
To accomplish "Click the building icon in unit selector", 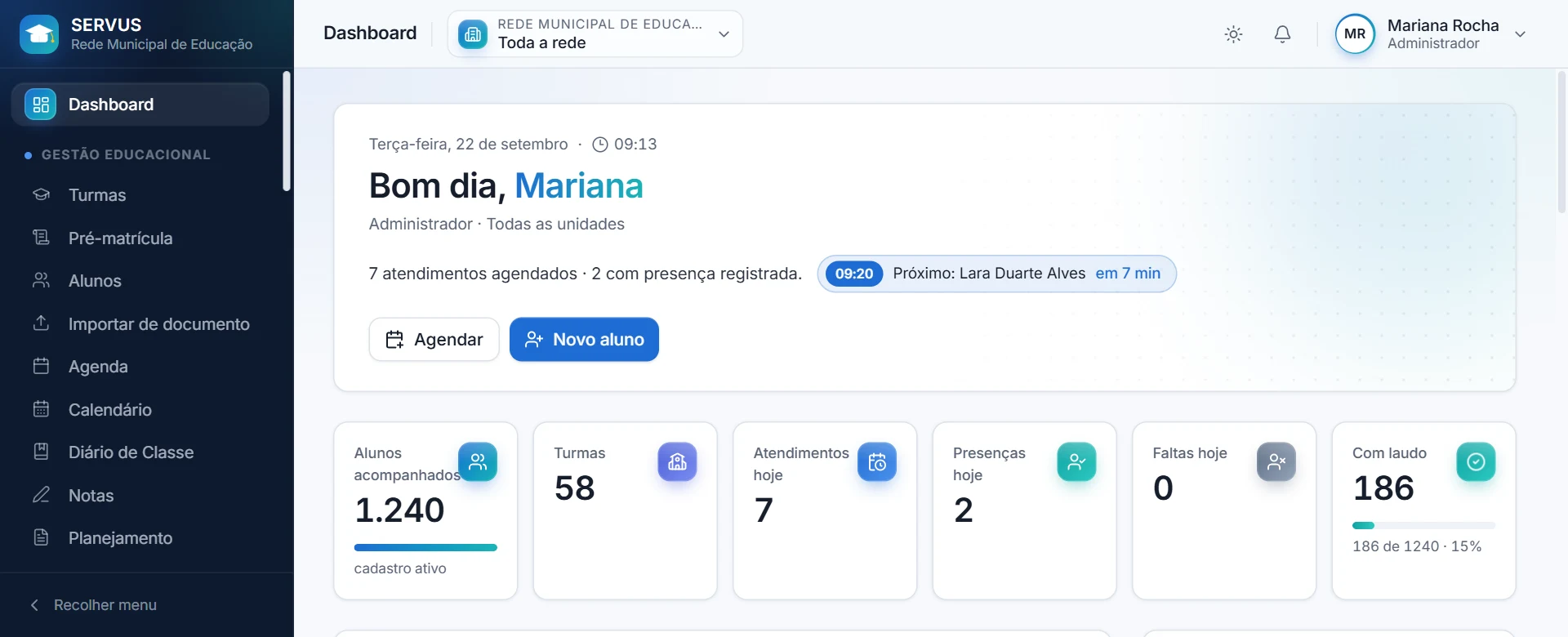I will click(473, 34).
